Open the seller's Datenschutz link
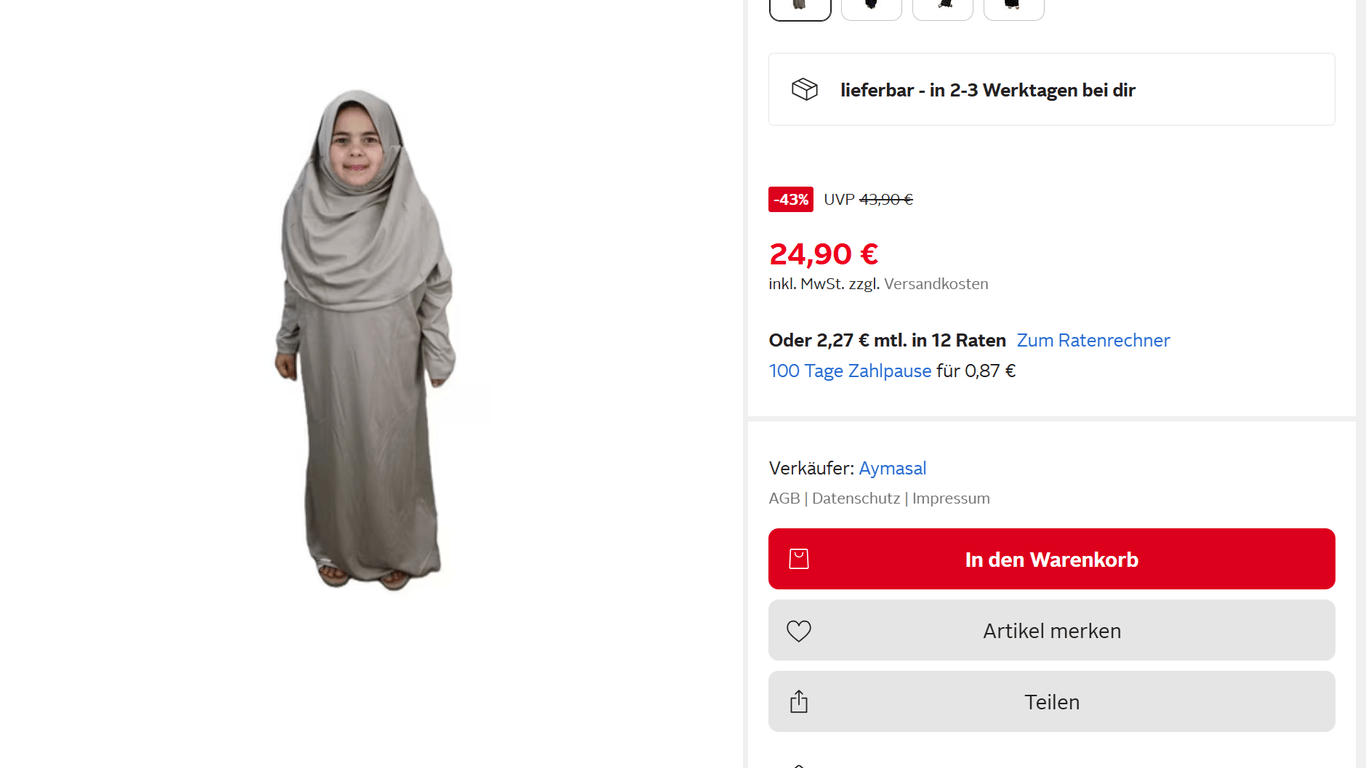This screenshot has height=768, width=1366. 856,498
